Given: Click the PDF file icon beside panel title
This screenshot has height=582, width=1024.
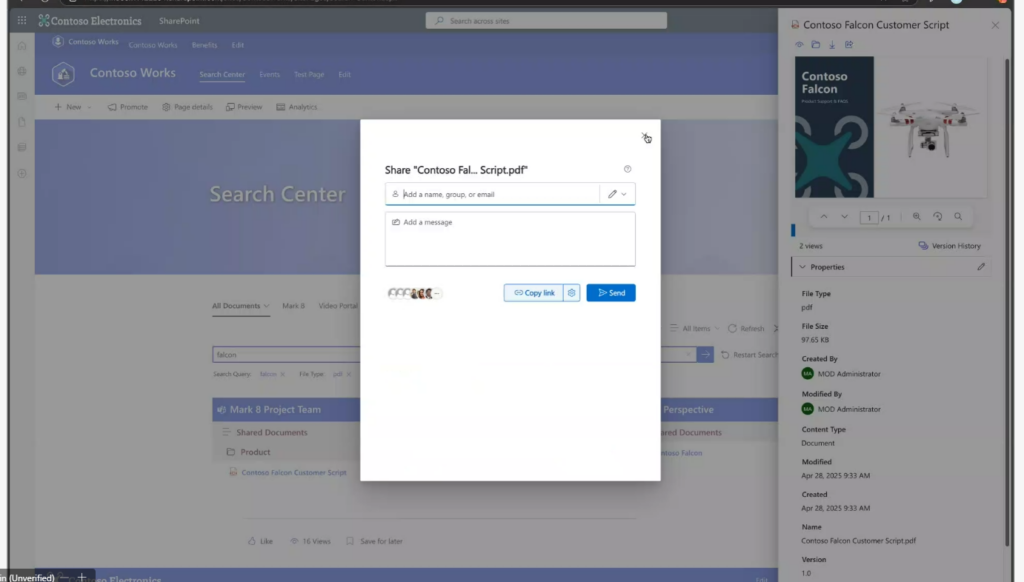Looking at the screenshot, I should point(795,25).
